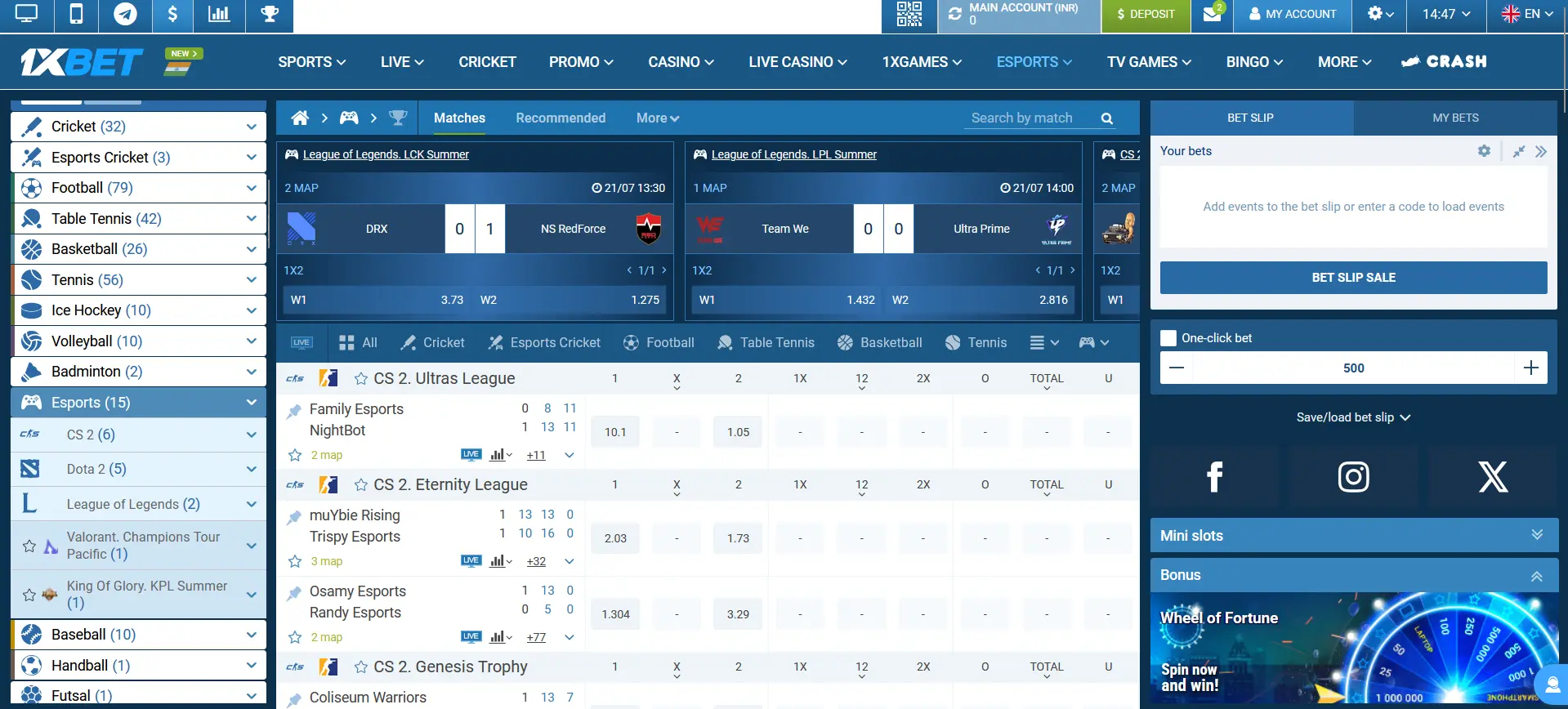Show the QR code icon
This screenshot has height=709, width=1568.
tap(909, 14)
